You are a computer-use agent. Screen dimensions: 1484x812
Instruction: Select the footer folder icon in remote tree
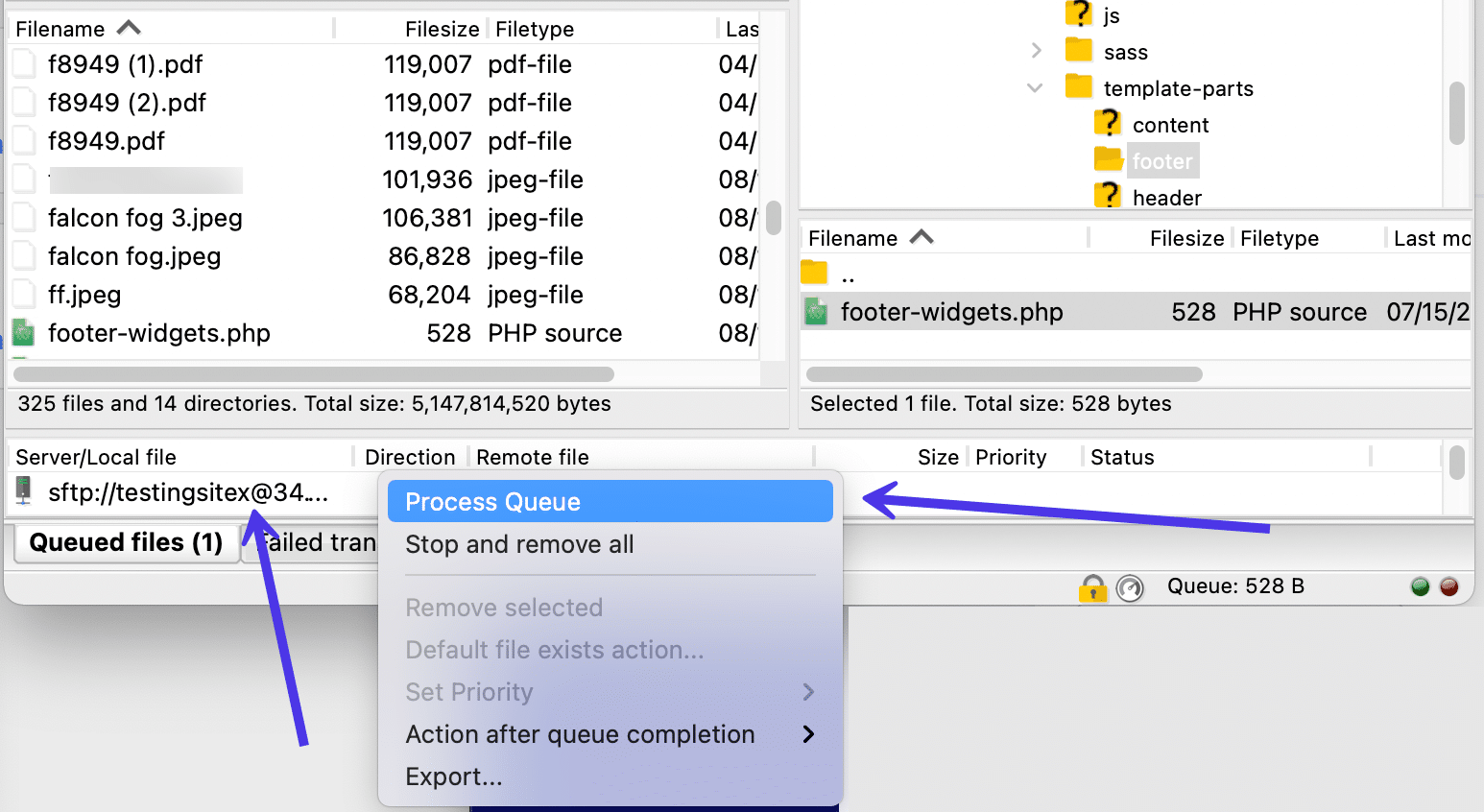(1108, 159)
